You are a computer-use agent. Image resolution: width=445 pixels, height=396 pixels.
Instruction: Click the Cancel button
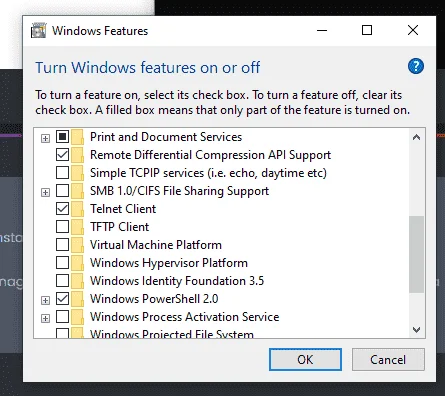pyautogui.click(x=388, y=360)
